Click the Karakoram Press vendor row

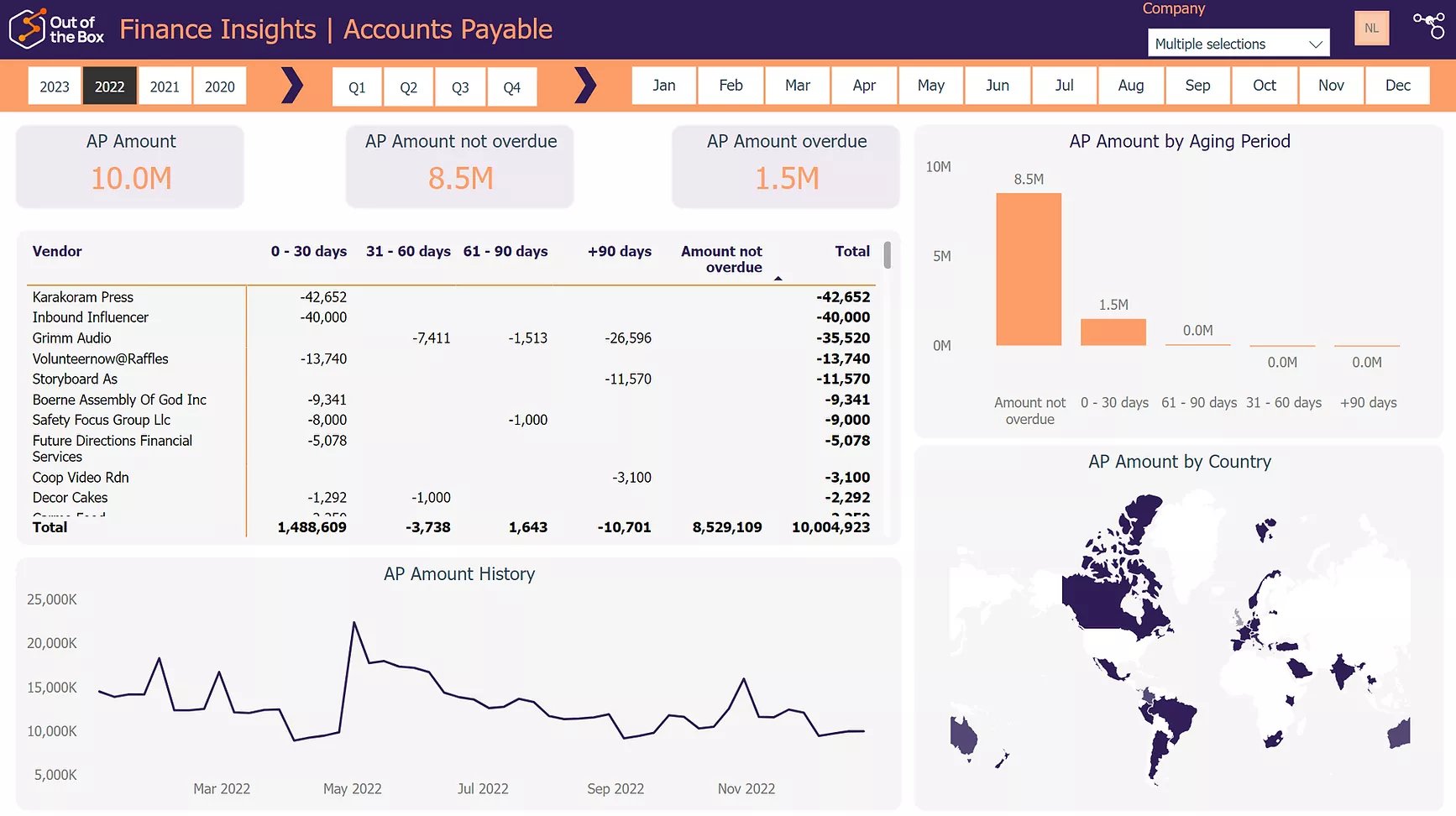coord(83,297)
